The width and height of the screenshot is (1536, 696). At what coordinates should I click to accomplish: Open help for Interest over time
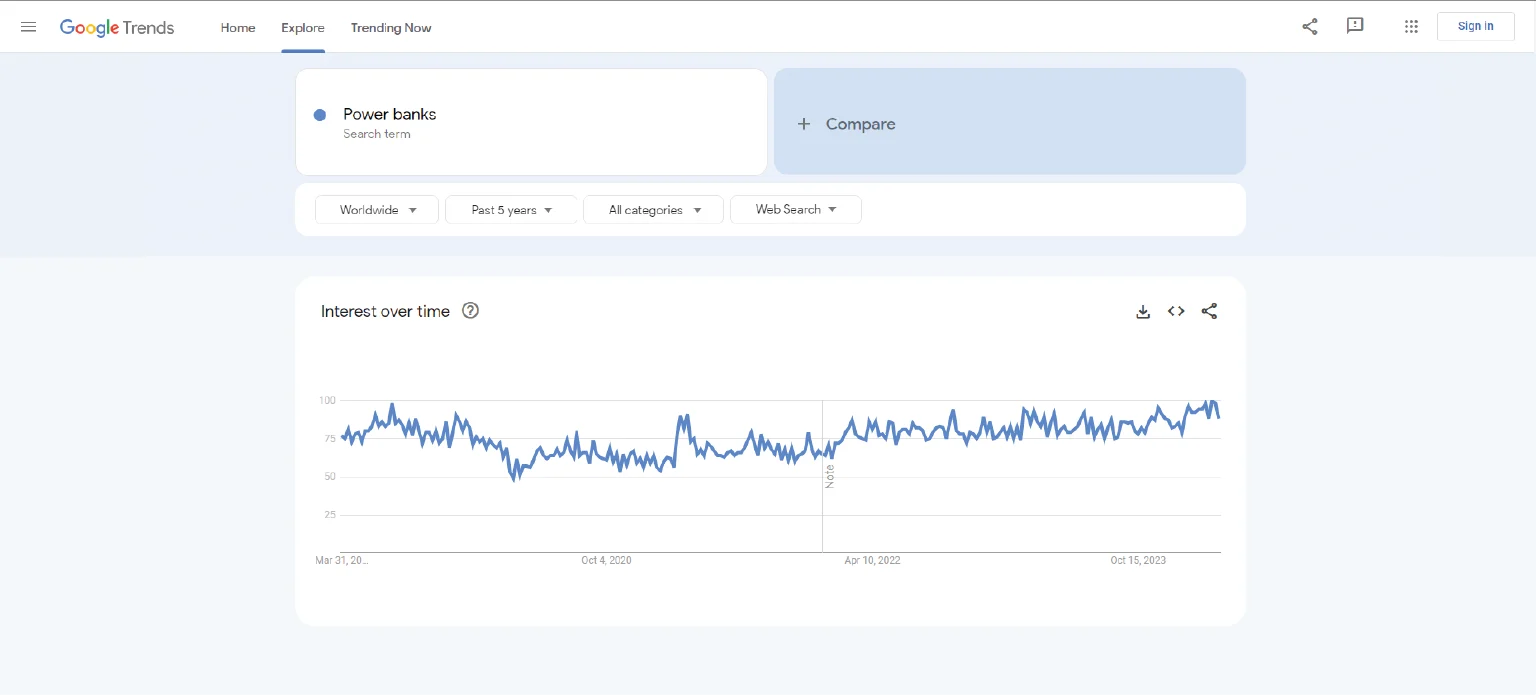tap(471, 311)
